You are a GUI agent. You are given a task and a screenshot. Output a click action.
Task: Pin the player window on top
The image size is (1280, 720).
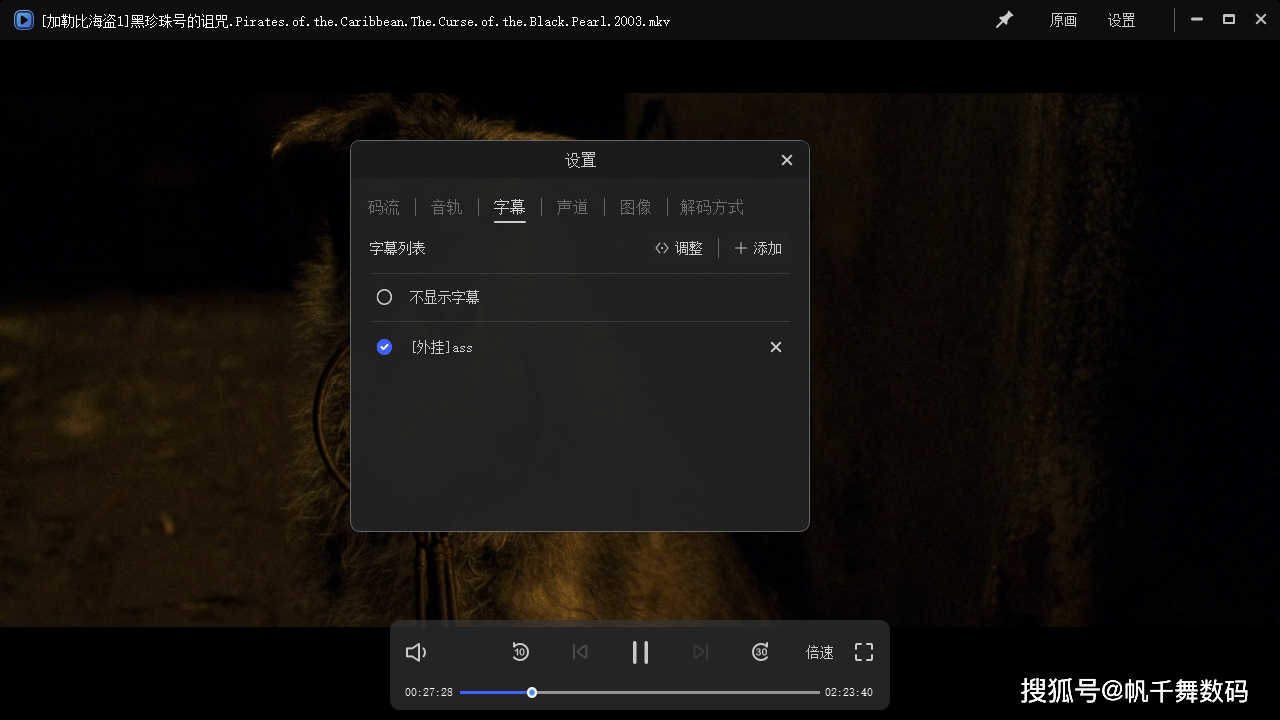1004,20
